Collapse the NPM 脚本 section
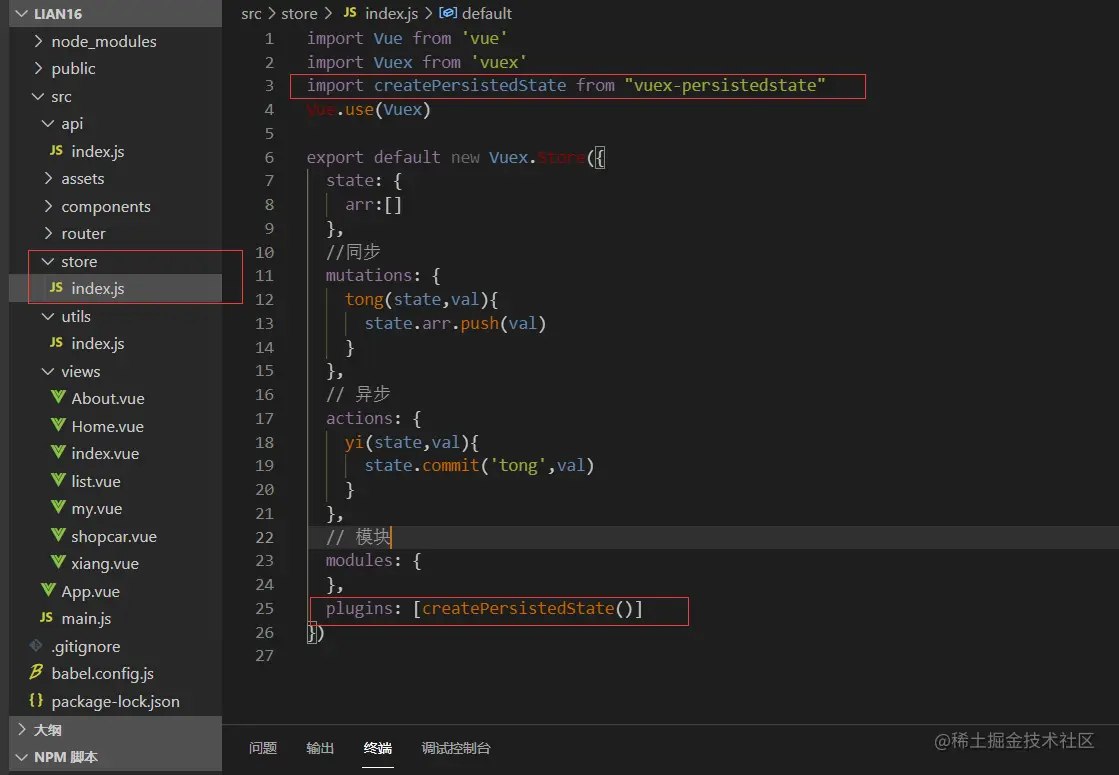The width and height of the screenshot is (1119, 775). pyautogui.click(x=21, y=757)
